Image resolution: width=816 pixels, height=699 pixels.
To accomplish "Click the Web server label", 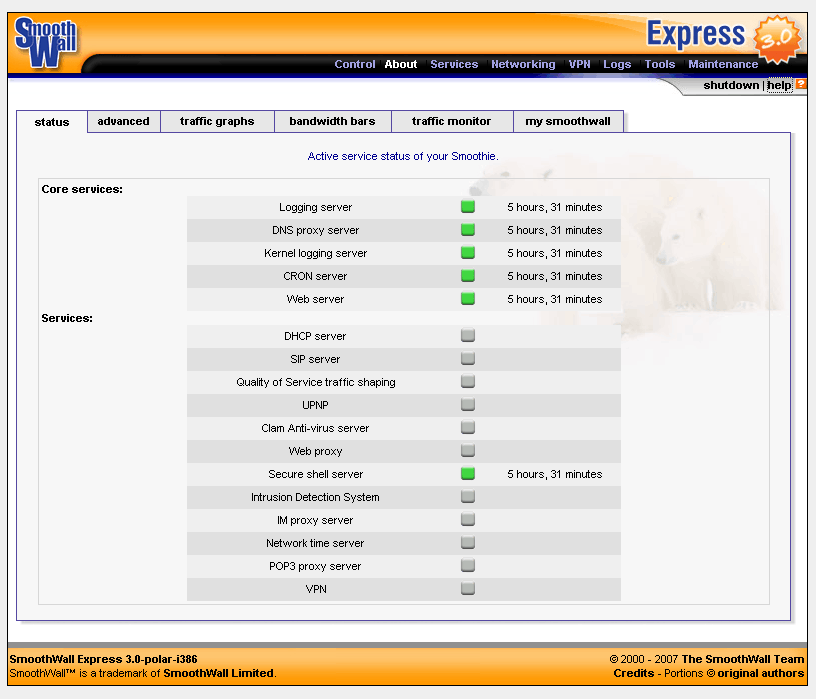I will [x=315, y=299].
